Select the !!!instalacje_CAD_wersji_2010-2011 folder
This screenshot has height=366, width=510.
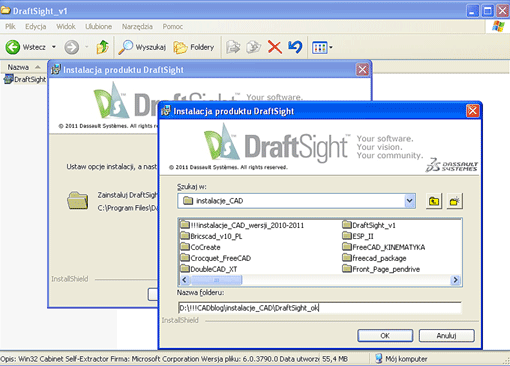coord(242,225)
